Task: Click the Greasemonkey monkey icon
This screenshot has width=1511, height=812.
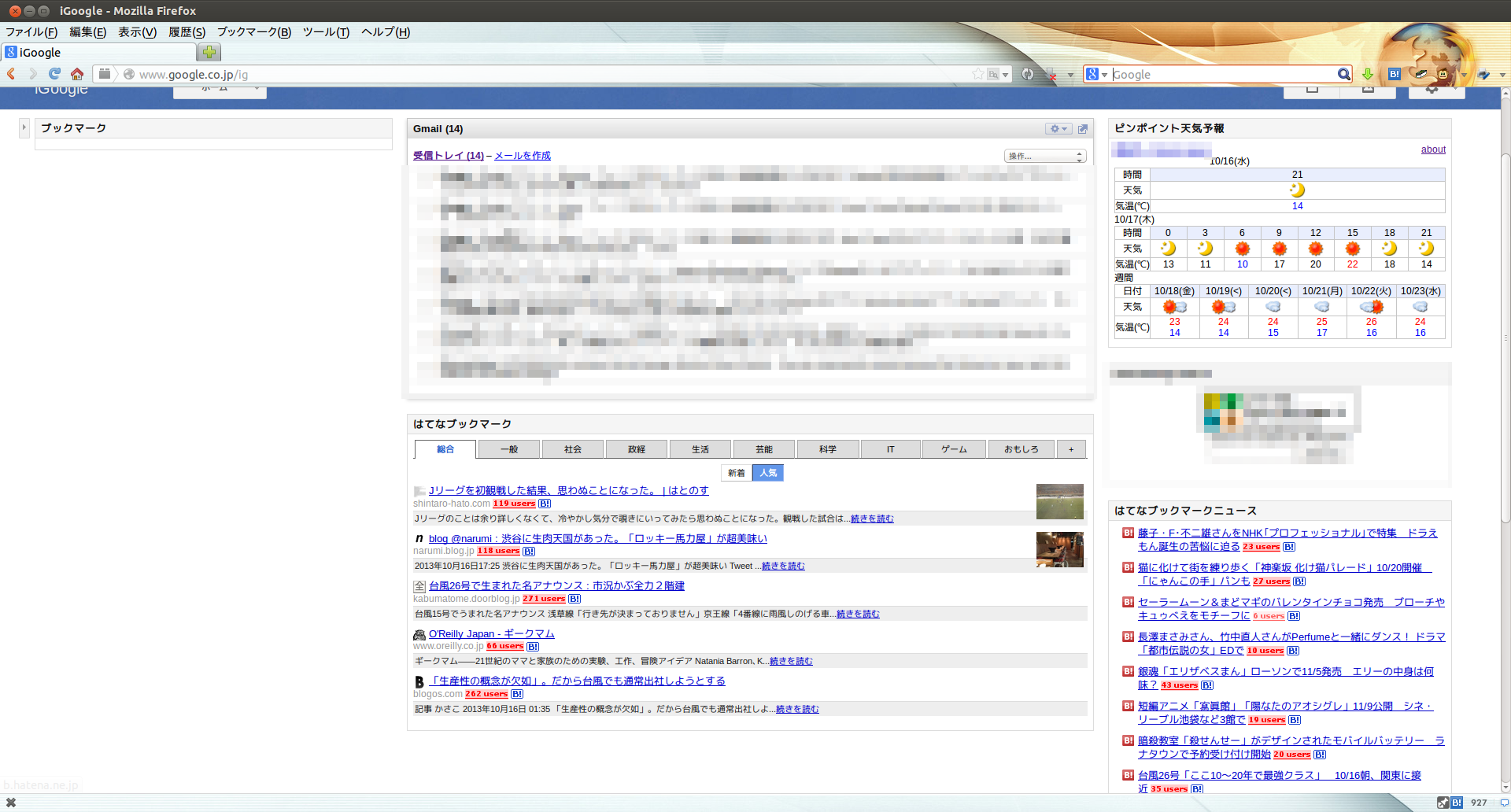Action: coord(1443,74)
